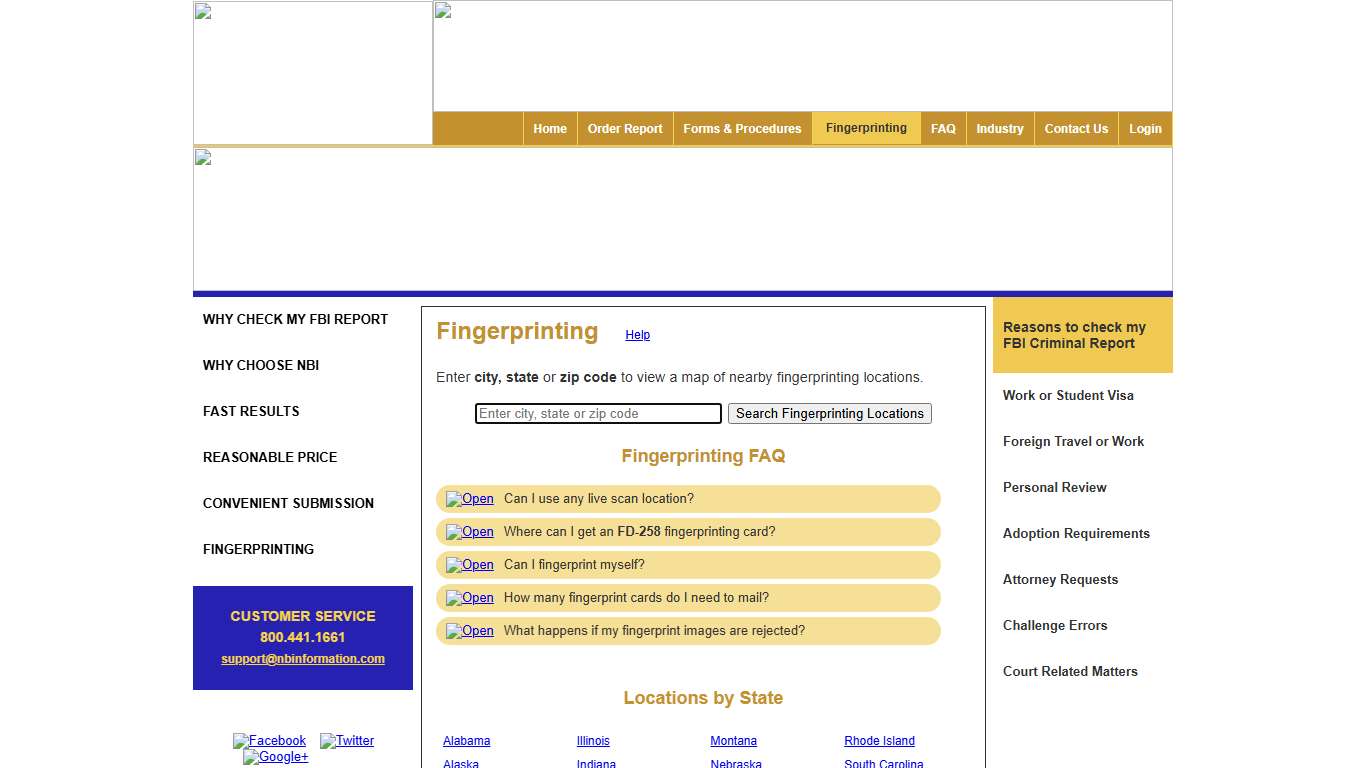Open the Twitter icon
1366x768 pixels.
point(347,741)
